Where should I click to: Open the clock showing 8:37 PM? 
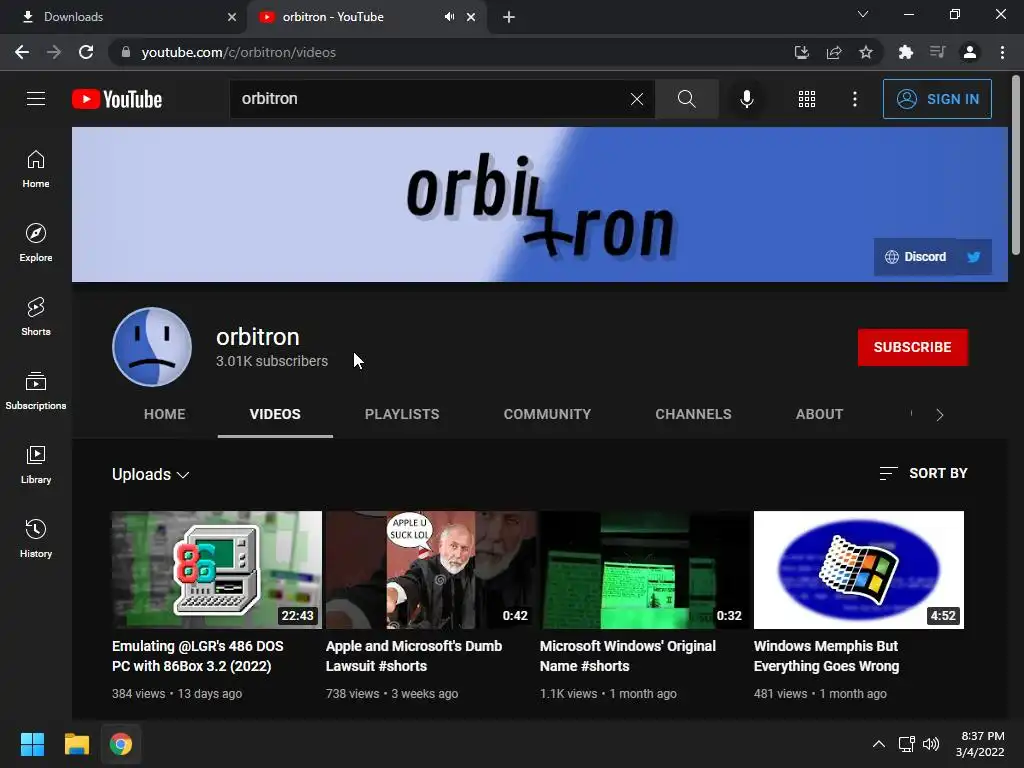(x=980, y=744)
